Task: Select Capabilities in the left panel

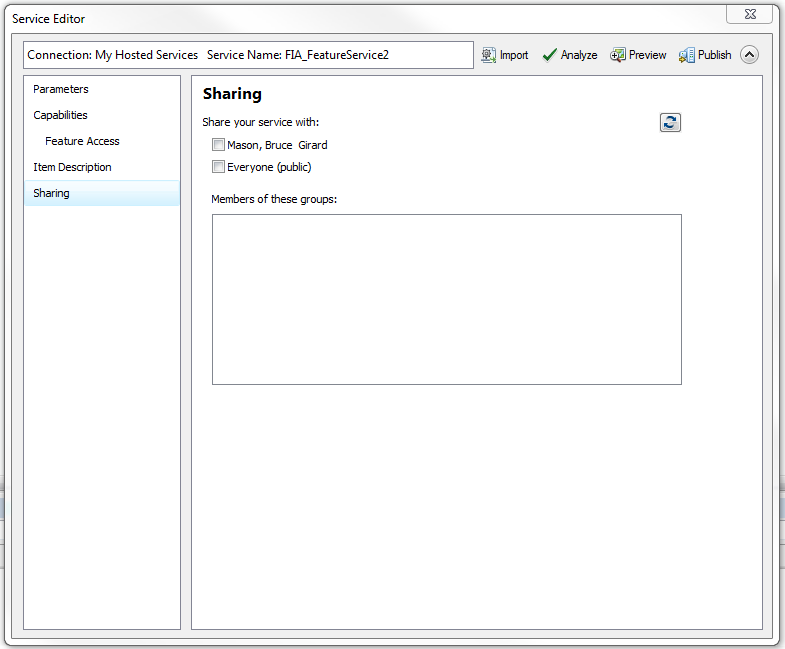Action: 61,115
